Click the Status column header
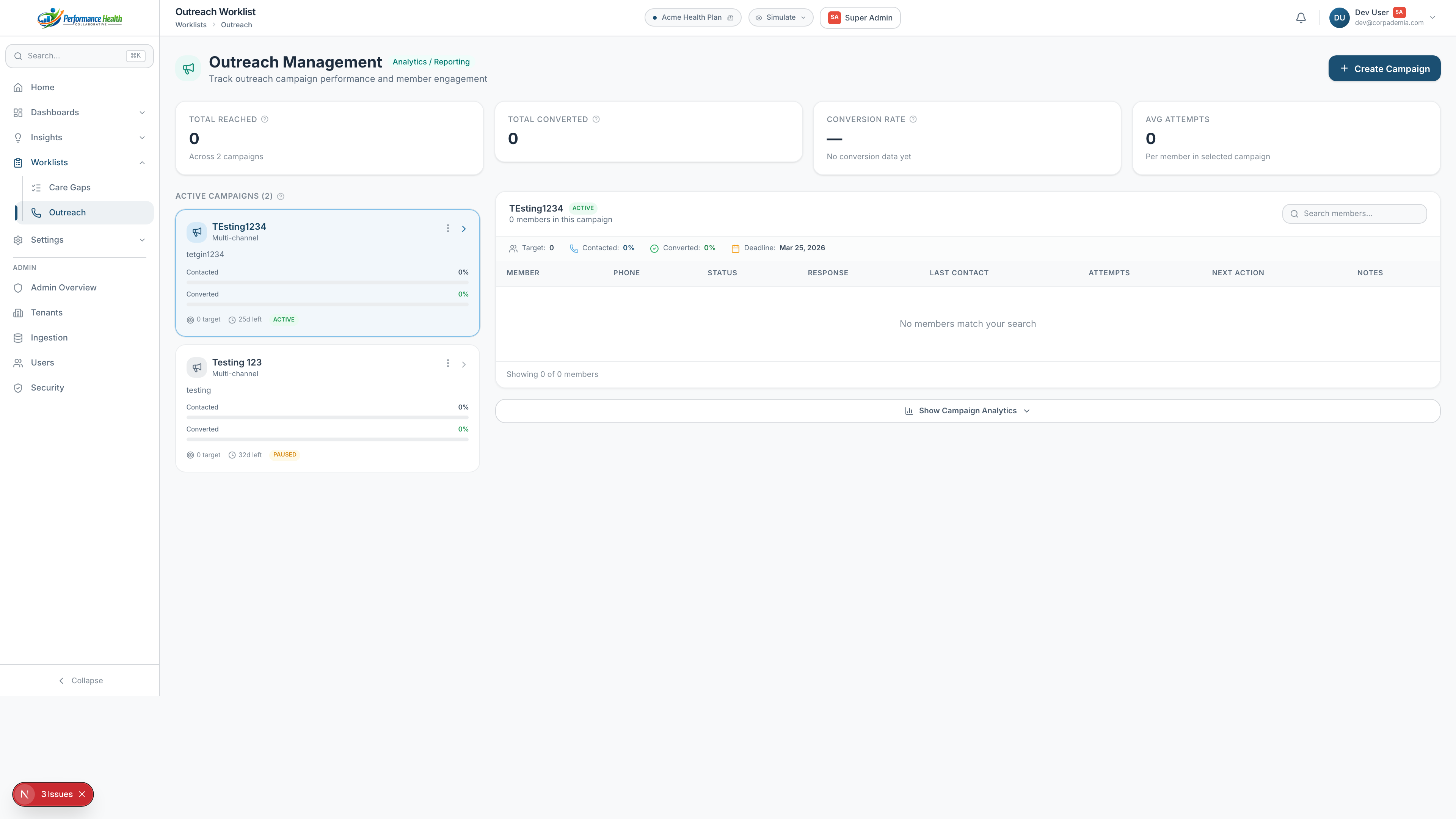Viewport: 1456px width, 819px height. (x=722, y=273)
